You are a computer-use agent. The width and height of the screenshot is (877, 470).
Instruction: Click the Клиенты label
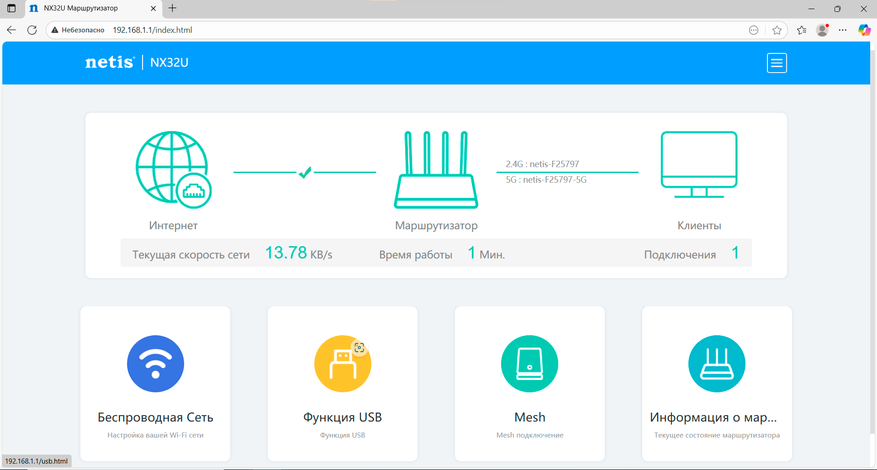point(699,226)
